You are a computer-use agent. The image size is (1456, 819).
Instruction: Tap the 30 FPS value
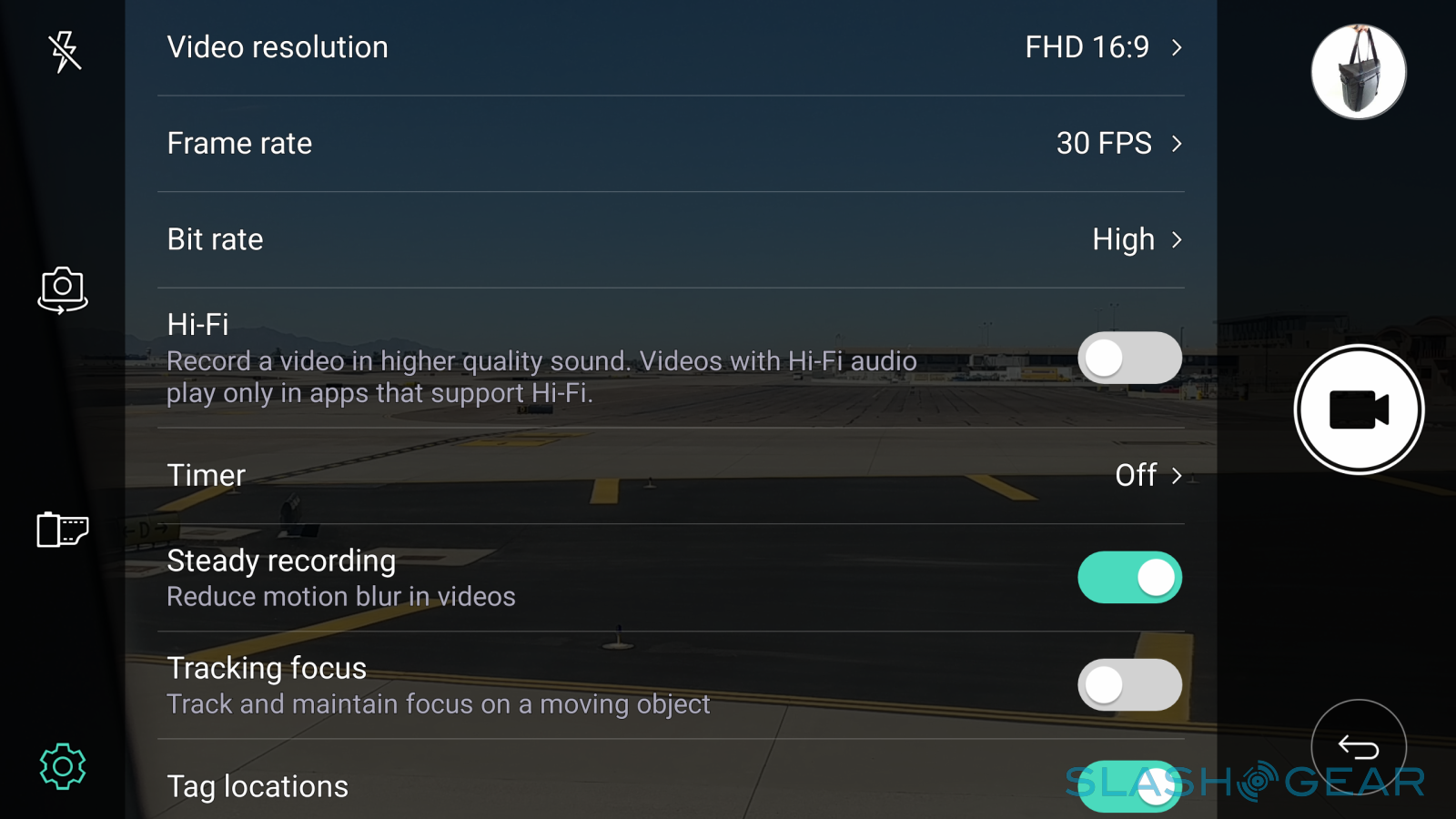[x=1103, y=144]
